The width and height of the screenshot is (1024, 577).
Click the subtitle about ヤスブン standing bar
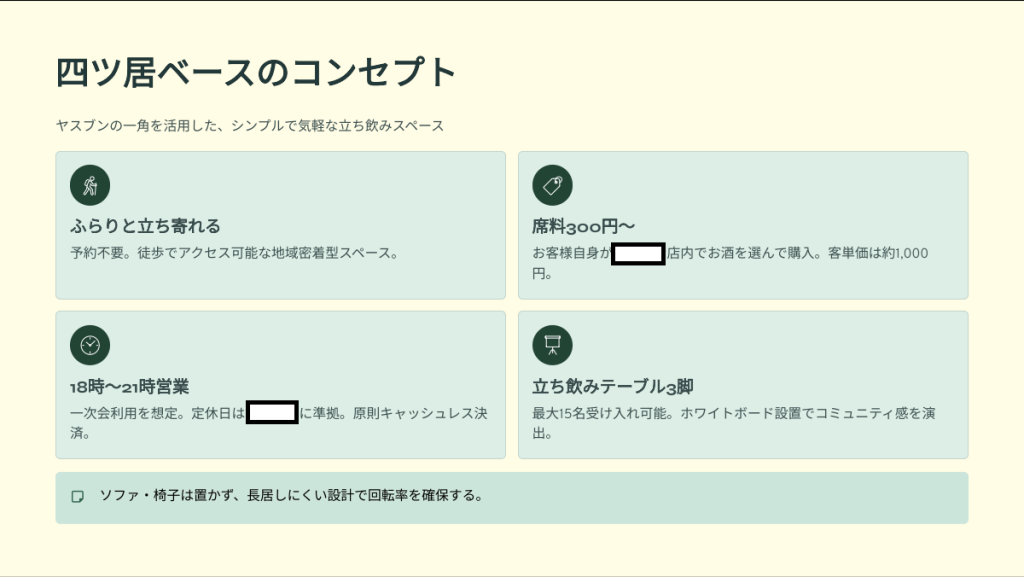250,126
